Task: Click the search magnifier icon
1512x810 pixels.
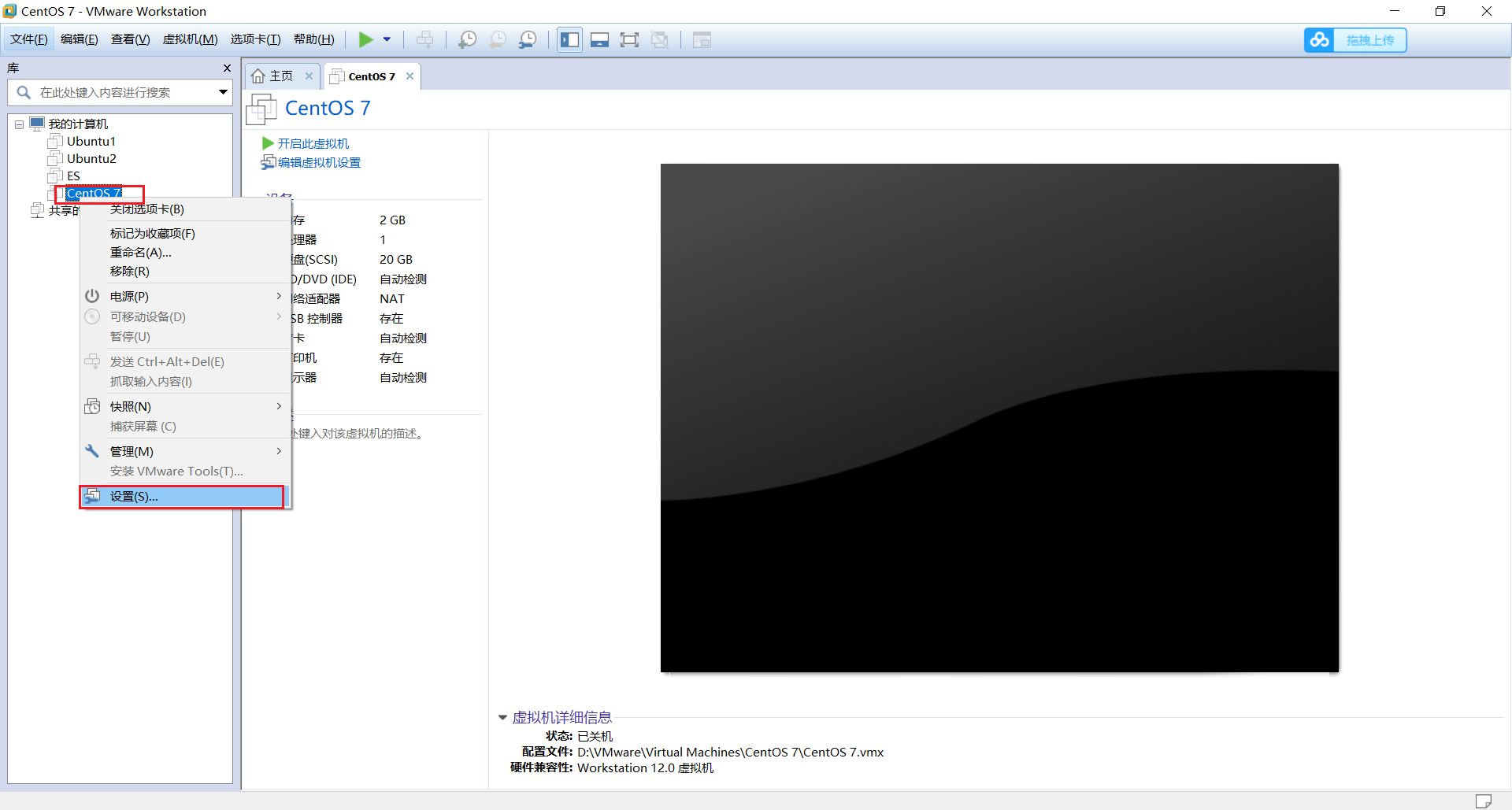Action: pyautogui.click(x=24, y=92)
